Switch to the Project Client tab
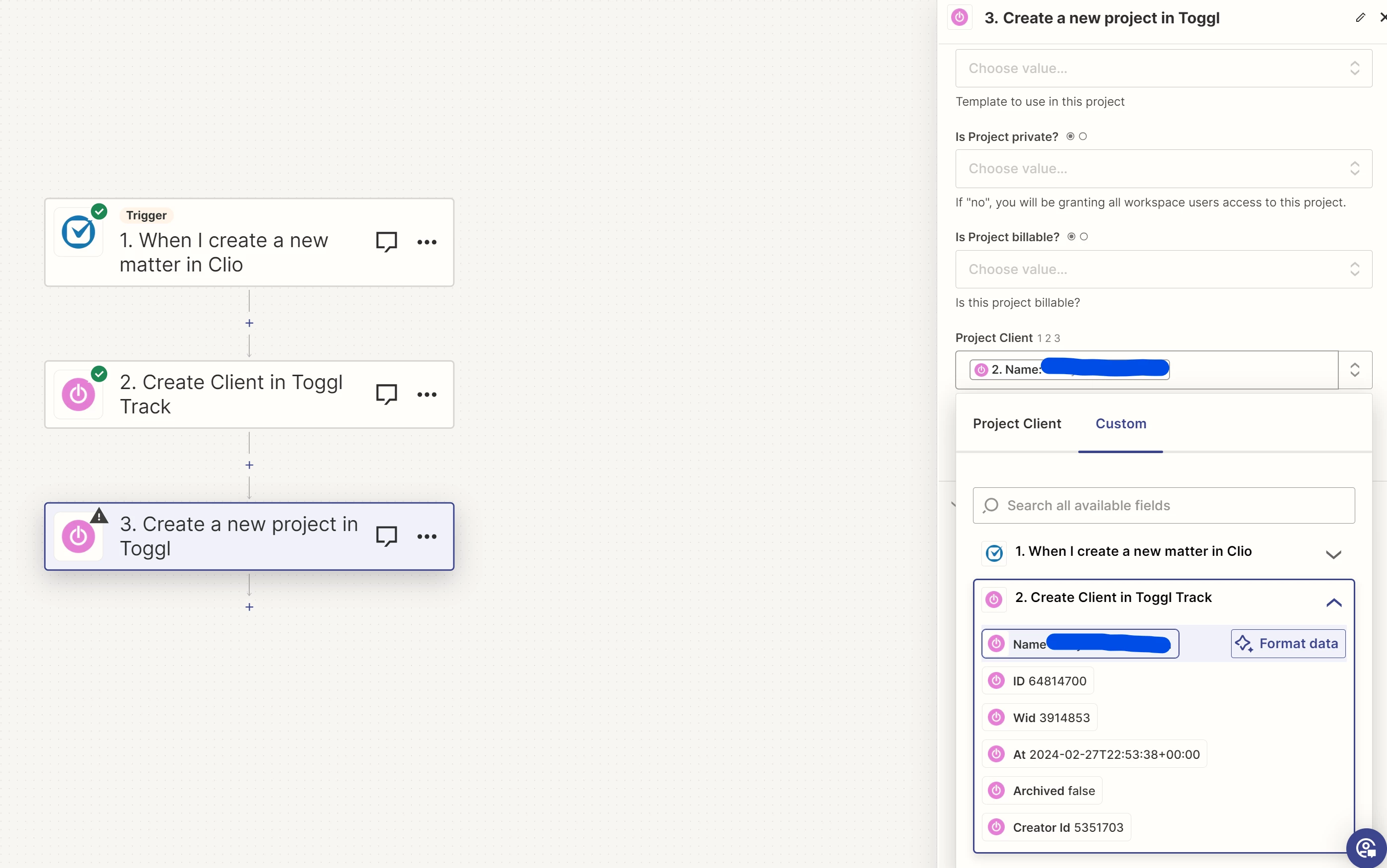Screen dimensions: 1387x868 point(1017,424)
